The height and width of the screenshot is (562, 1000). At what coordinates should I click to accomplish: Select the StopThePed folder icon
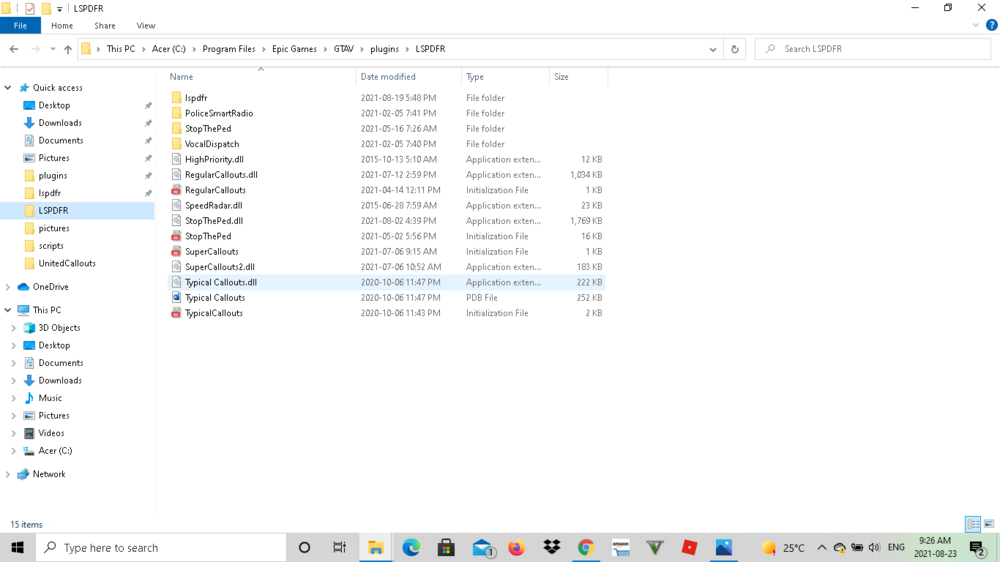177,128
